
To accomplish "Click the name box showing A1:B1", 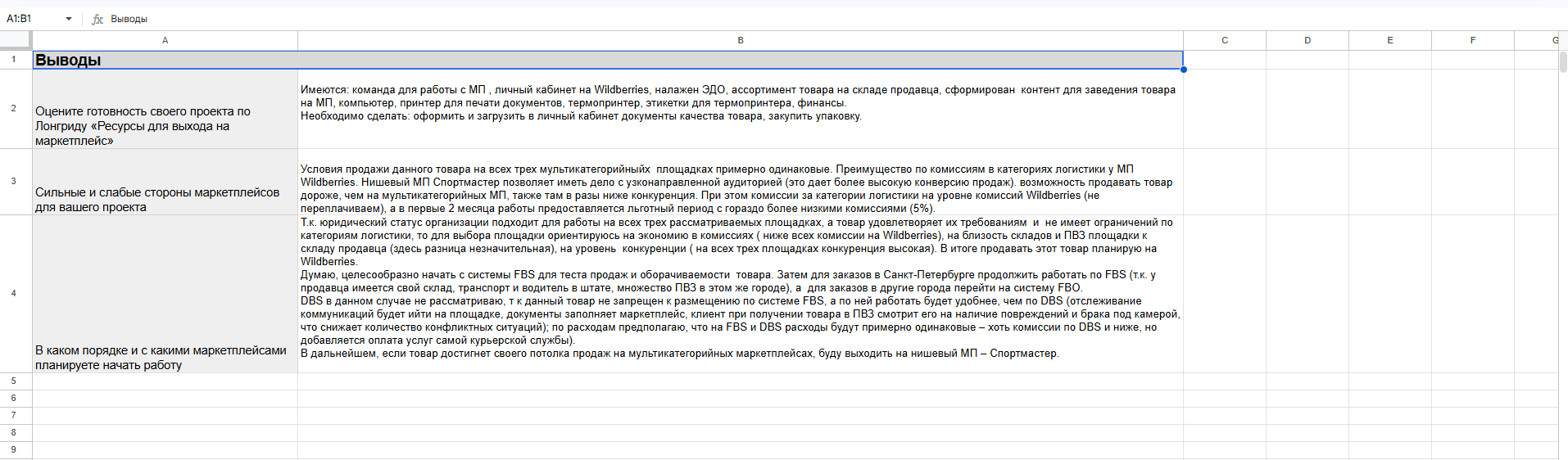I will pyautogui.click(x=33, y=19).
